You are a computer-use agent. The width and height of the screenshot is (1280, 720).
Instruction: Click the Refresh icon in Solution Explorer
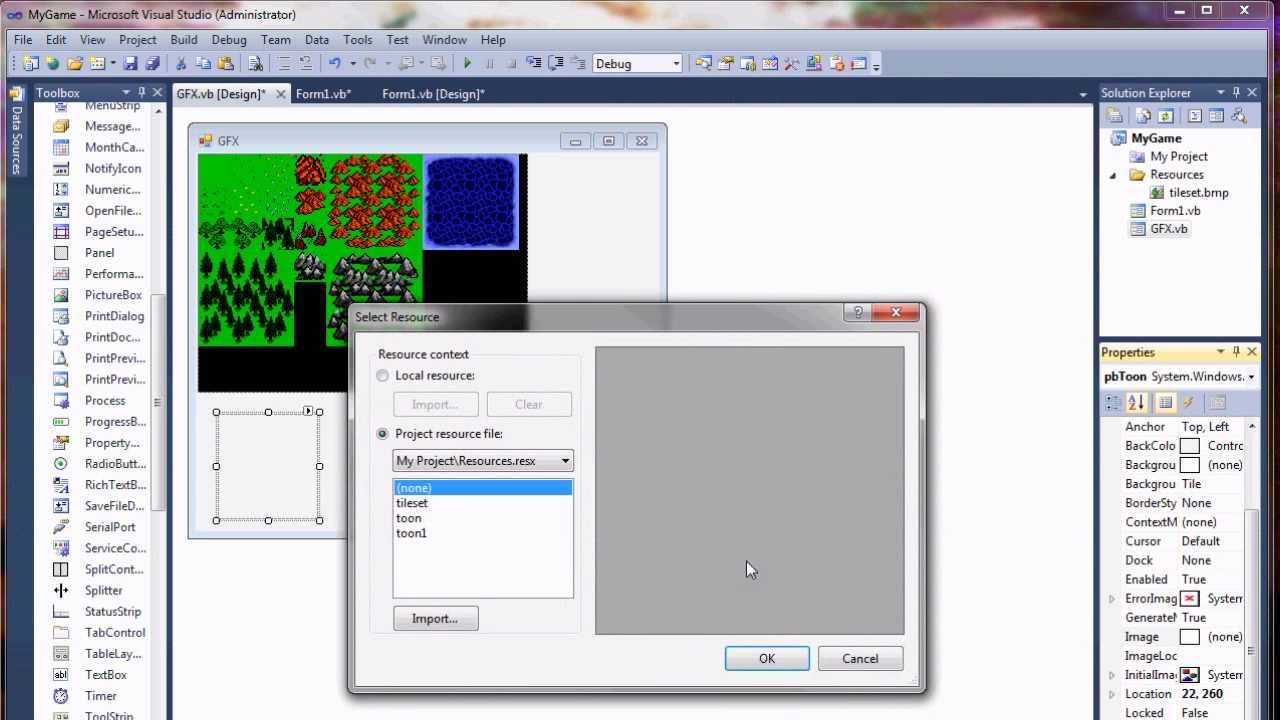pyautogui.click(x=1165, y=116)
